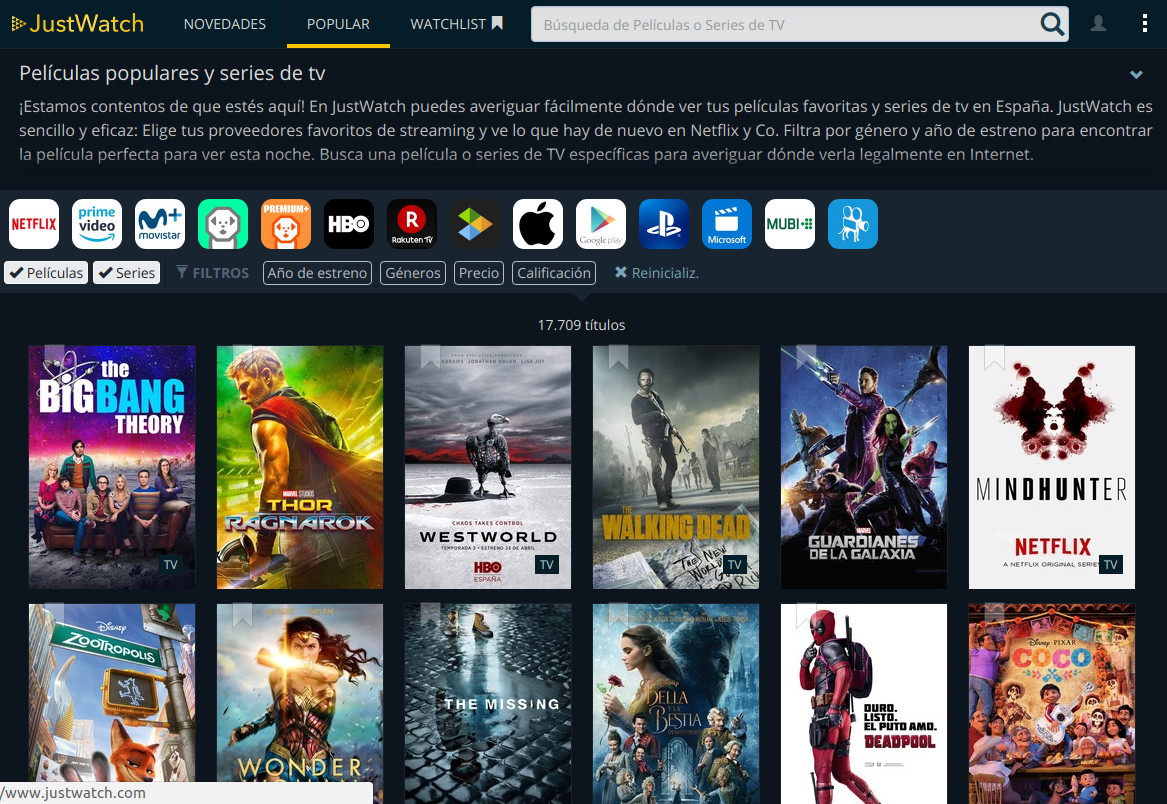Focus the movie and series search field

(x=785, y=25)
